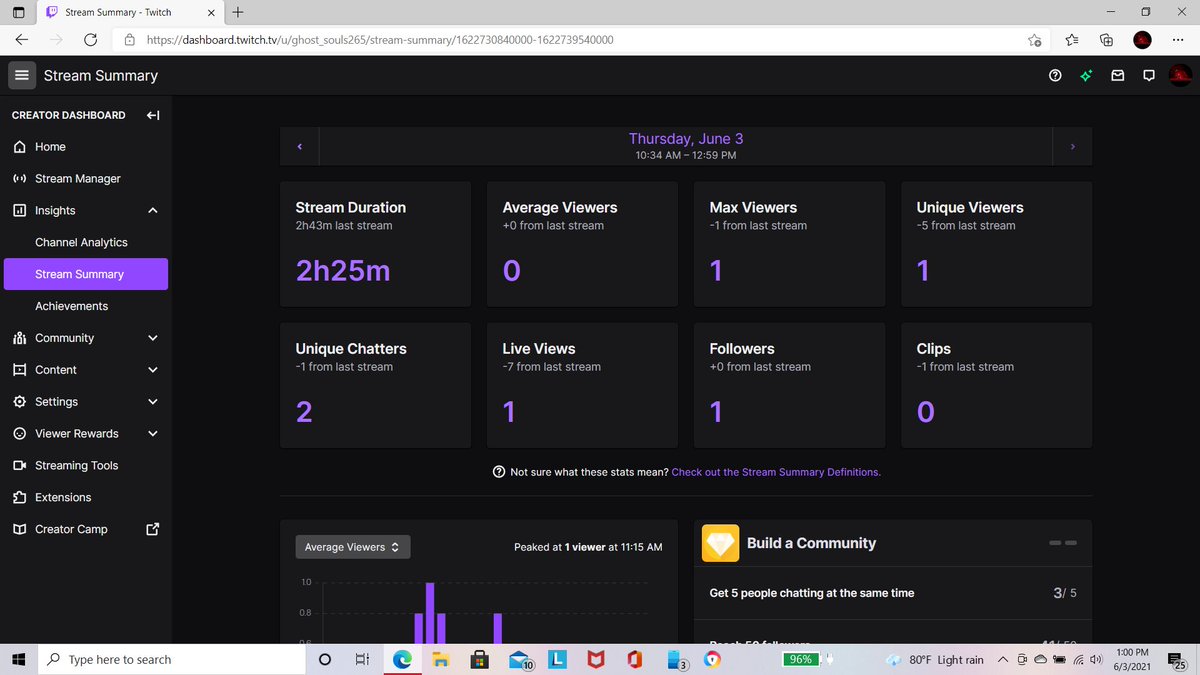Click the Max Viewers stat card
Screen dimensions: 1200x675
(x=789, y=244)
